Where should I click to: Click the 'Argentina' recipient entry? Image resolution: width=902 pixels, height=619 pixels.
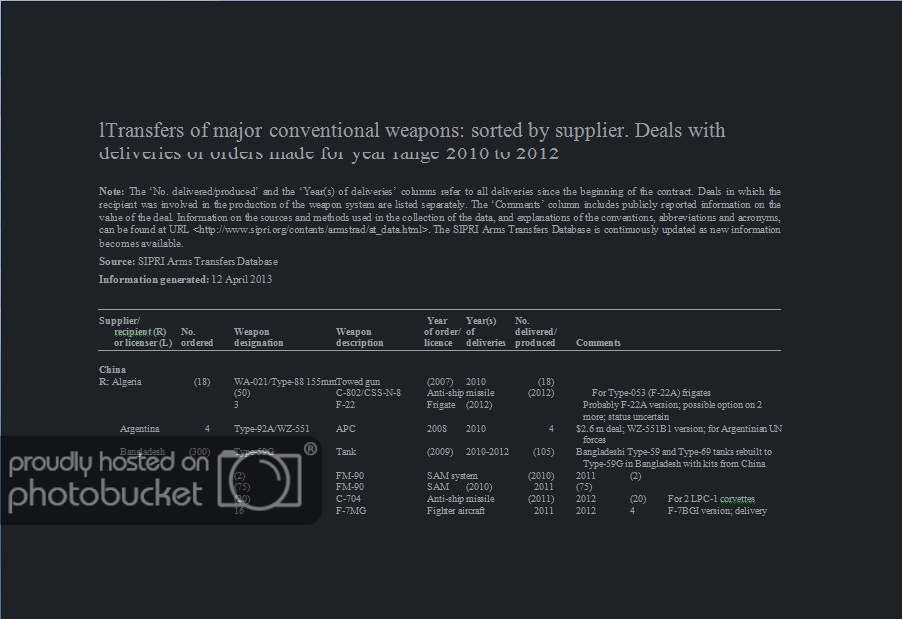pyautogui.click(x=140, y=429)
